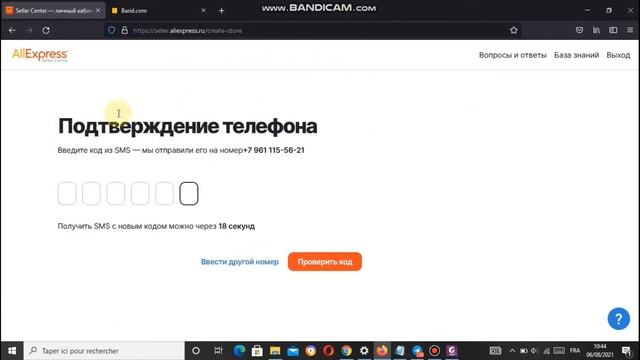The image size is (640, 360).
Task: Click the second SMS code digit box
Action: (91, 193)
